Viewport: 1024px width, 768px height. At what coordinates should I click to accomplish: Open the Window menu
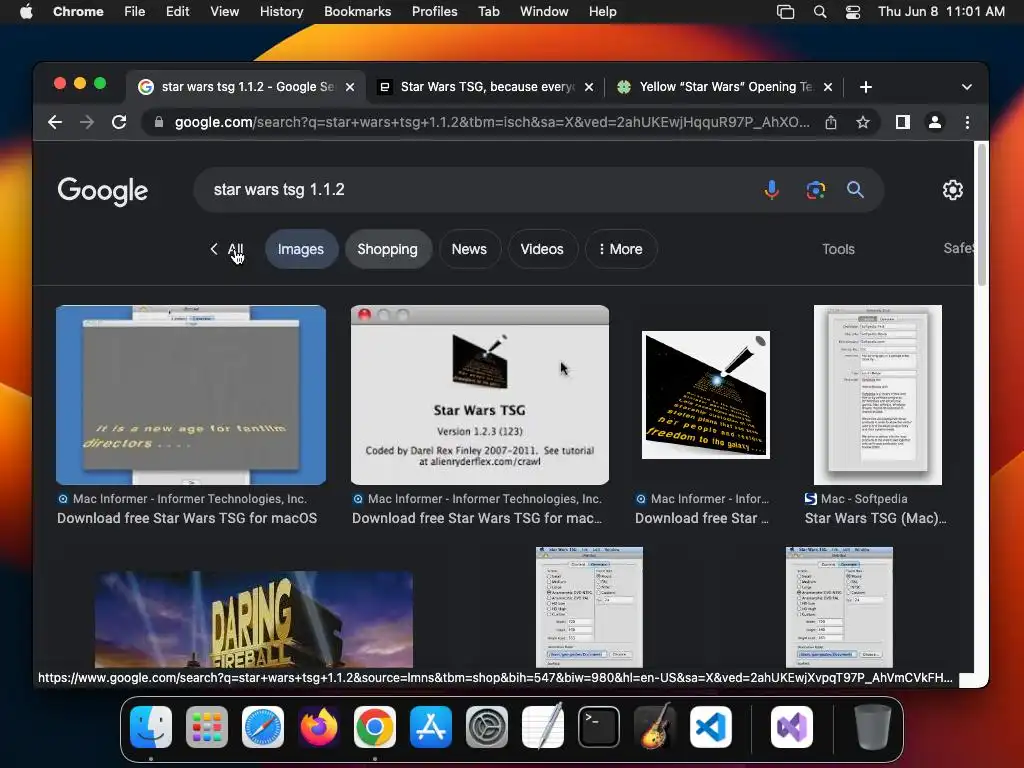(x=544, y=12)
